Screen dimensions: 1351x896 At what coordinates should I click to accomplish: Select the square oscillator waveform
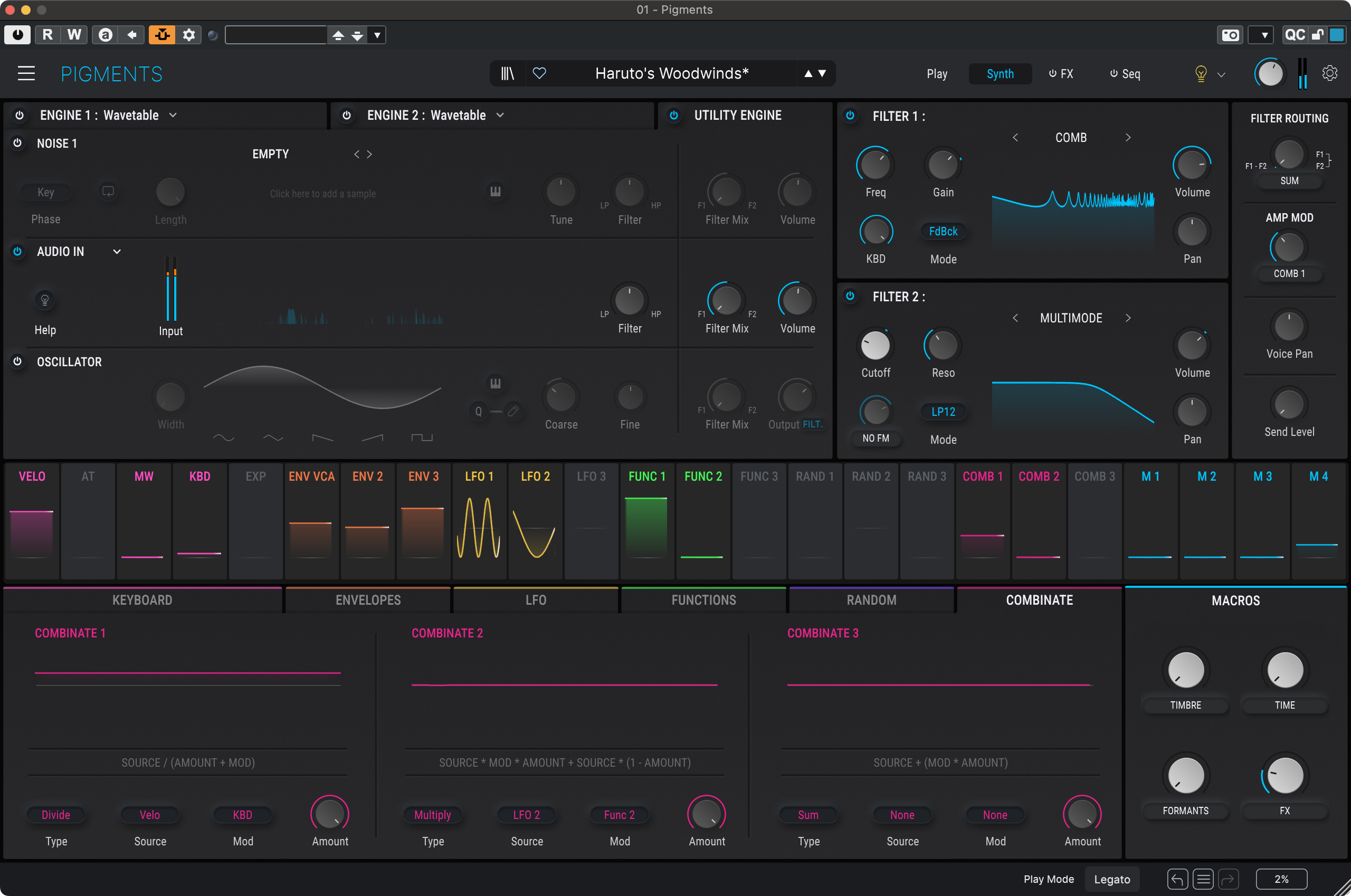coord(422,438)
